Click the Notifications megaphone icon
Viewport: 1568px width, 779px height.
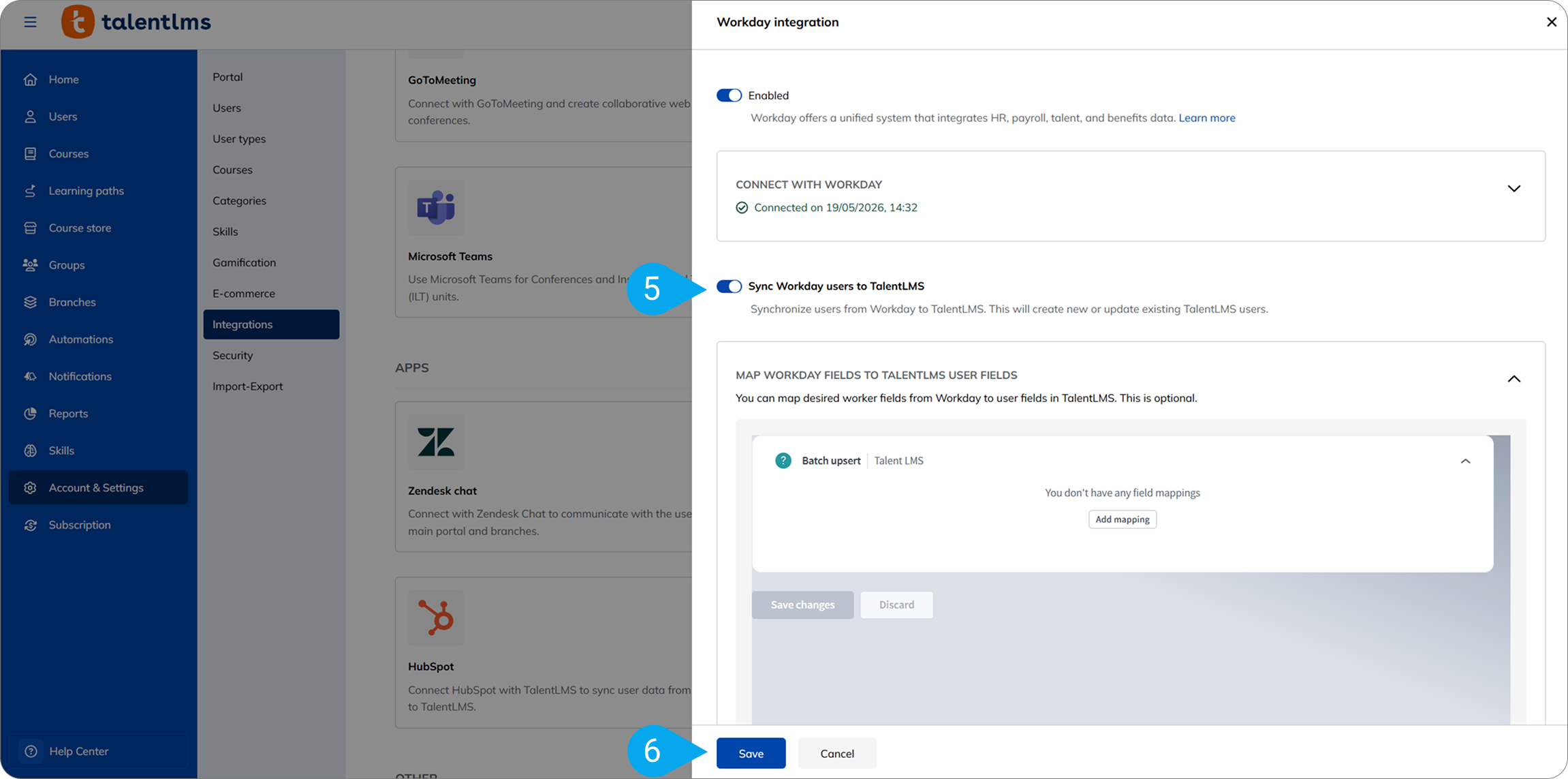pyautogui.click(x=30, y=376)
